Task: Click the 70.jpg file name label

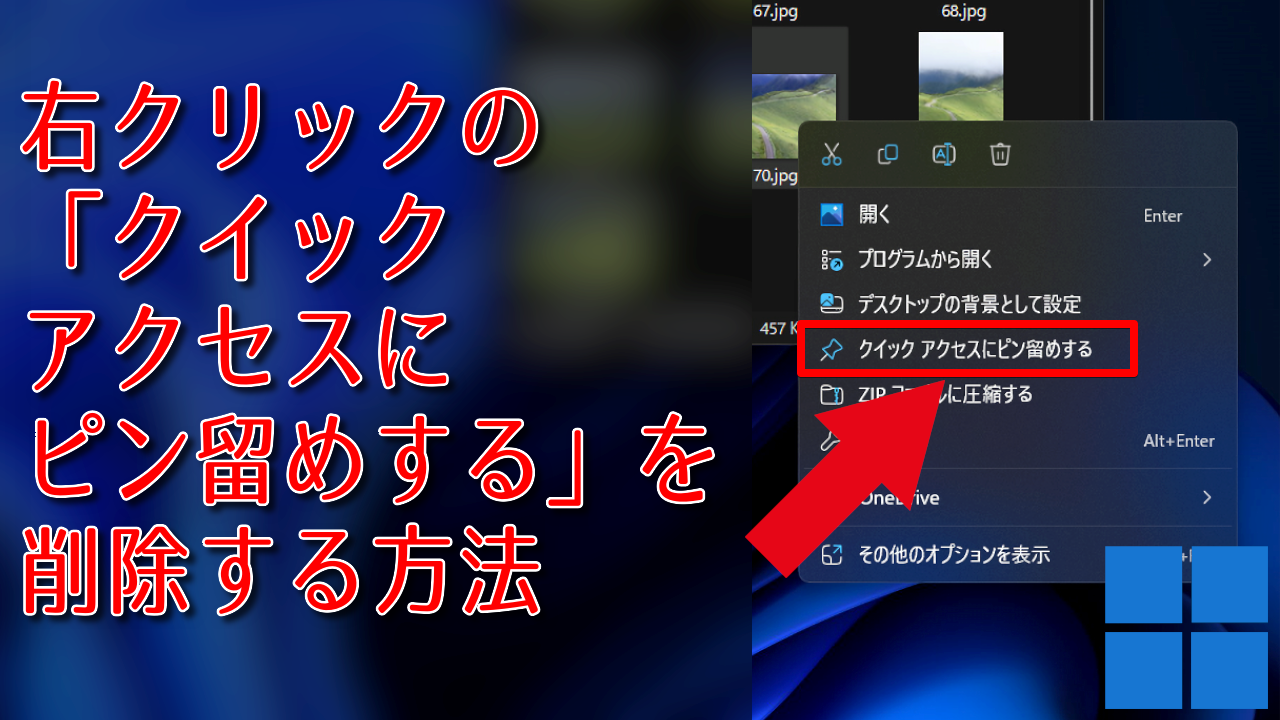Action: coord(776,177)
